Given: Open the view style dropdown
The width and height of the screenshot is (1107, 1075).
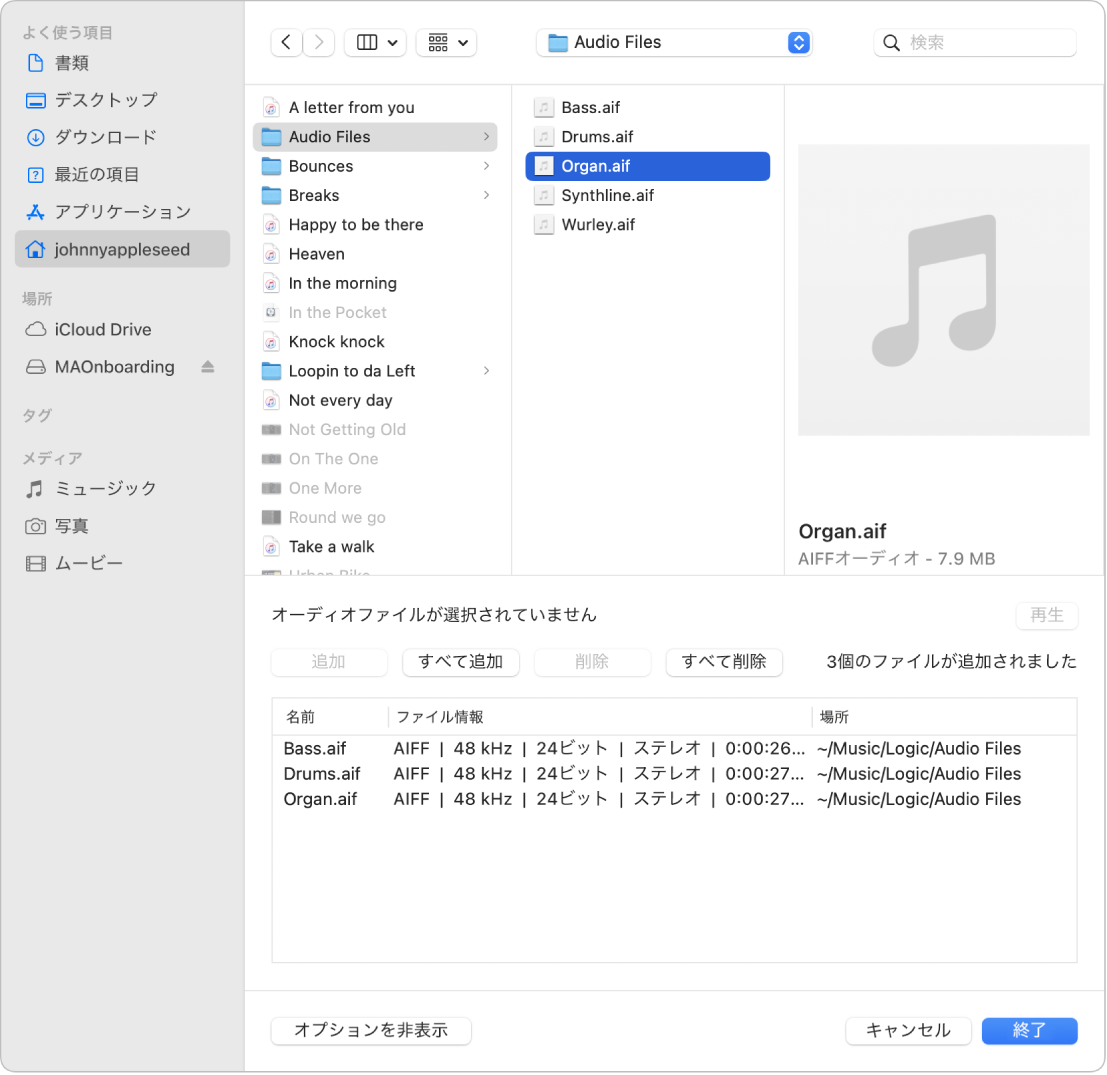Looking at the screenshot, I should [x=375, y=42].
